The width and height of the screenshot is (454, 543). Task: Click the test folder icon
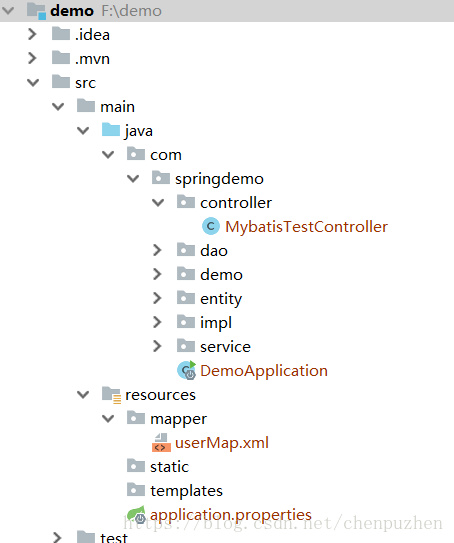[x=86, y=537]
